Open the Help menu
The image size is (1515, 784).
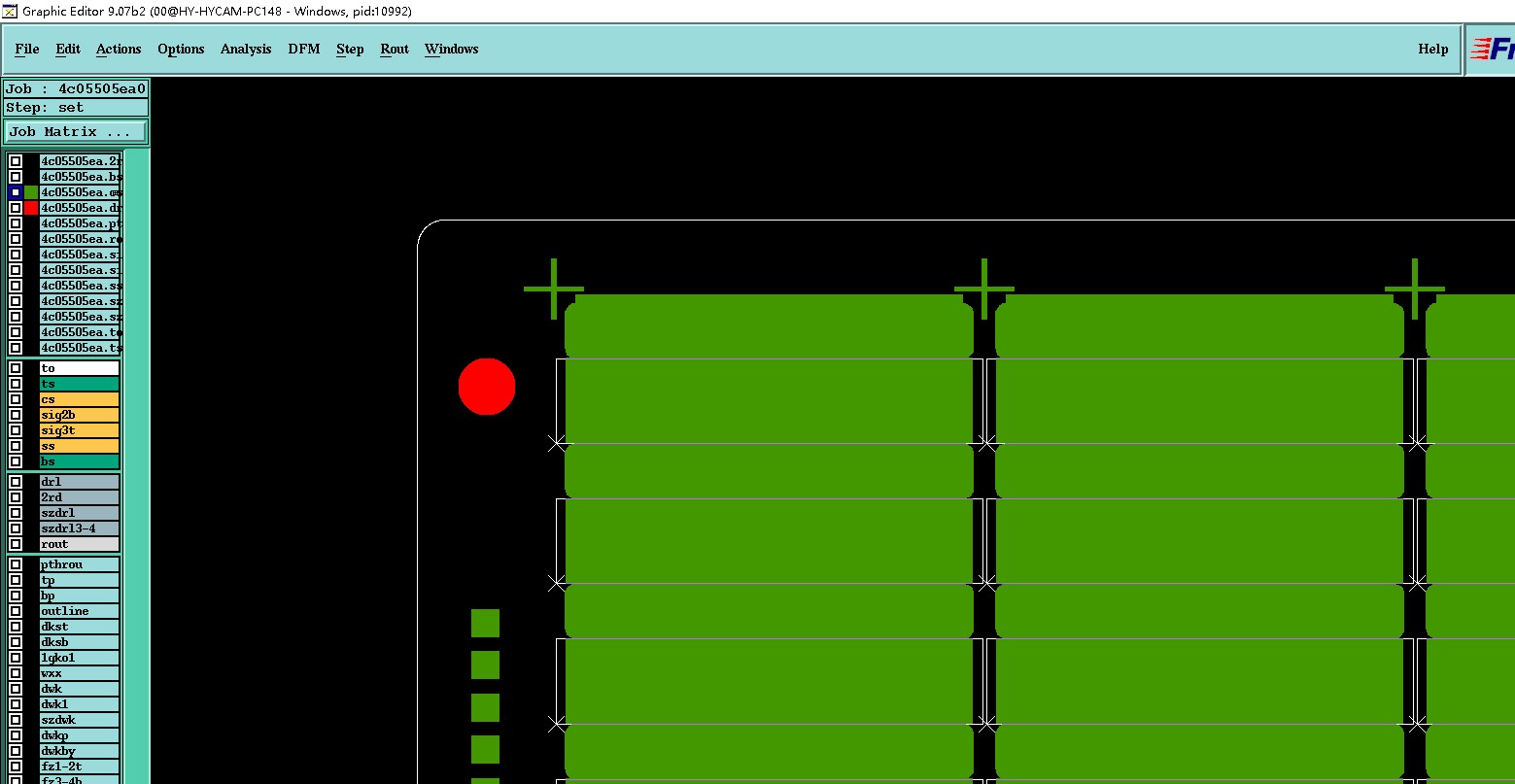tap(1433, 49)
